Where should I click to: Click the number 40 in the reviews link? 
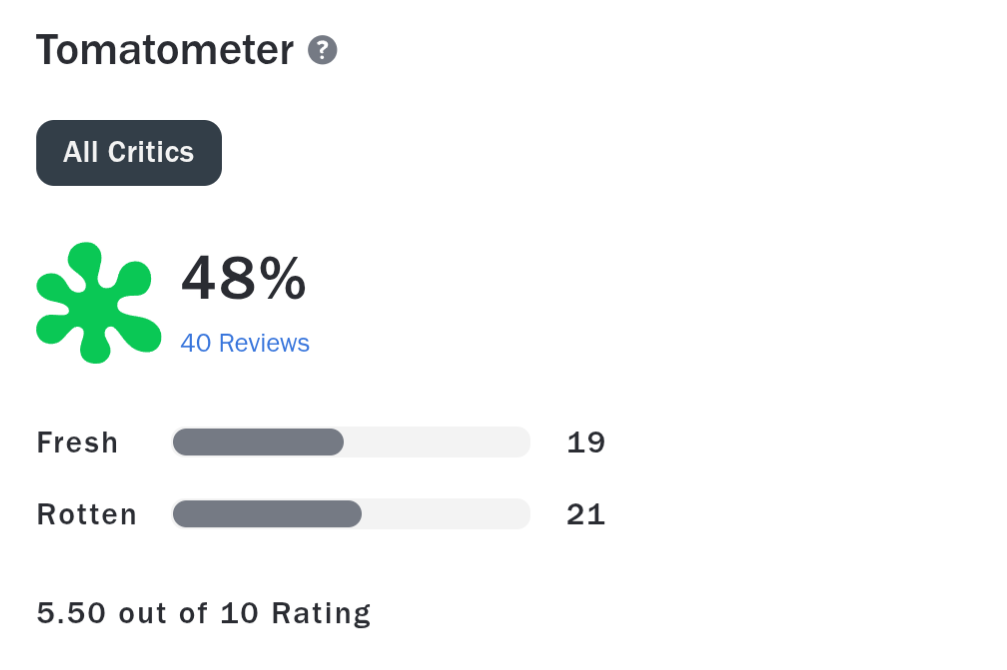[196, 343]
